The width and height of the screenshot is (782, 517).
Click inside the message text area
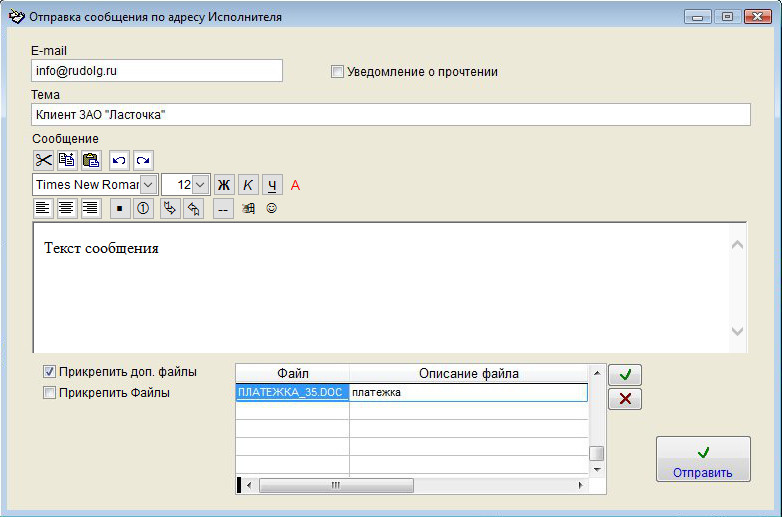pyautogui.click(x=382, y=288)
